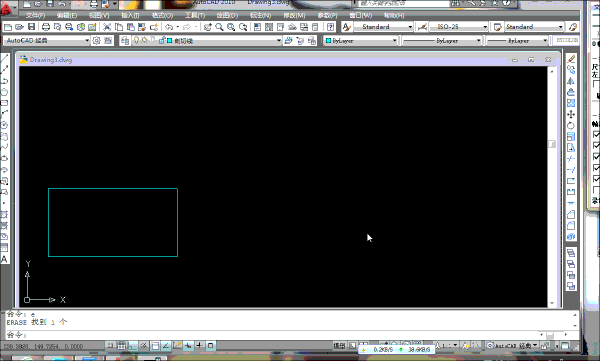
Task: Open the 修改(M) menu
Action: coord(294,15)
